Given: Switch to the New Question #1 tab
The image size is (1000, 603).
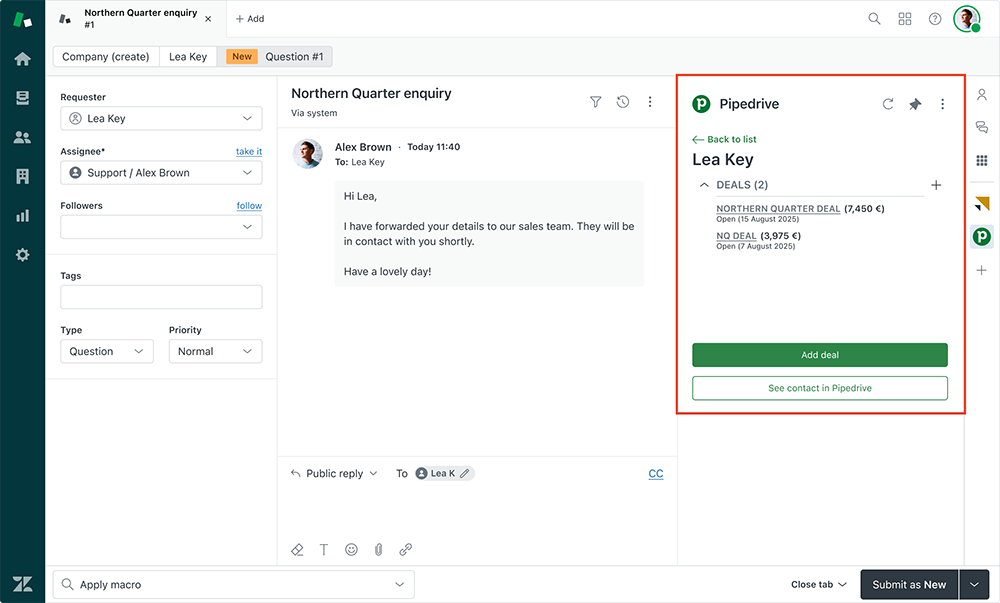Looking at the screenshot, I should [x=274, y=57].
